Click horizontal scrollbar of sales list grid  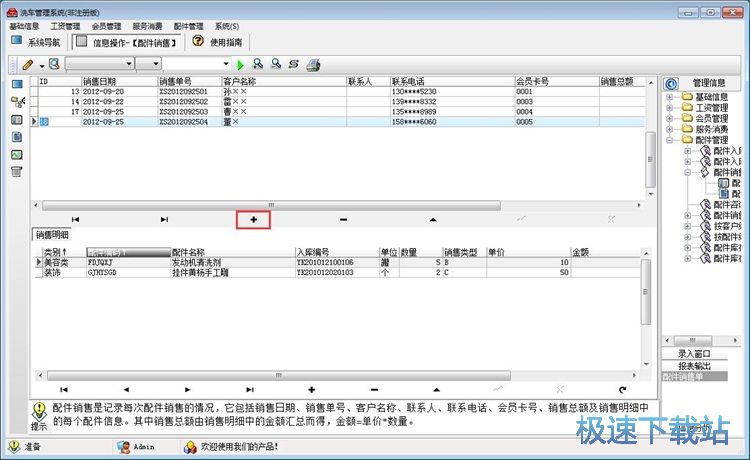tap(271, 205)
